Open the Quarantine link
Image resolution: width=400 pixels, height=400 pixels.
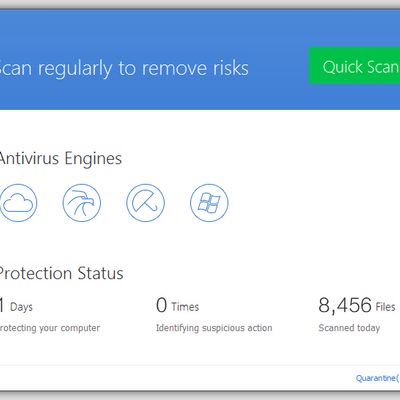pyautogui.click(x=378, y=378)
